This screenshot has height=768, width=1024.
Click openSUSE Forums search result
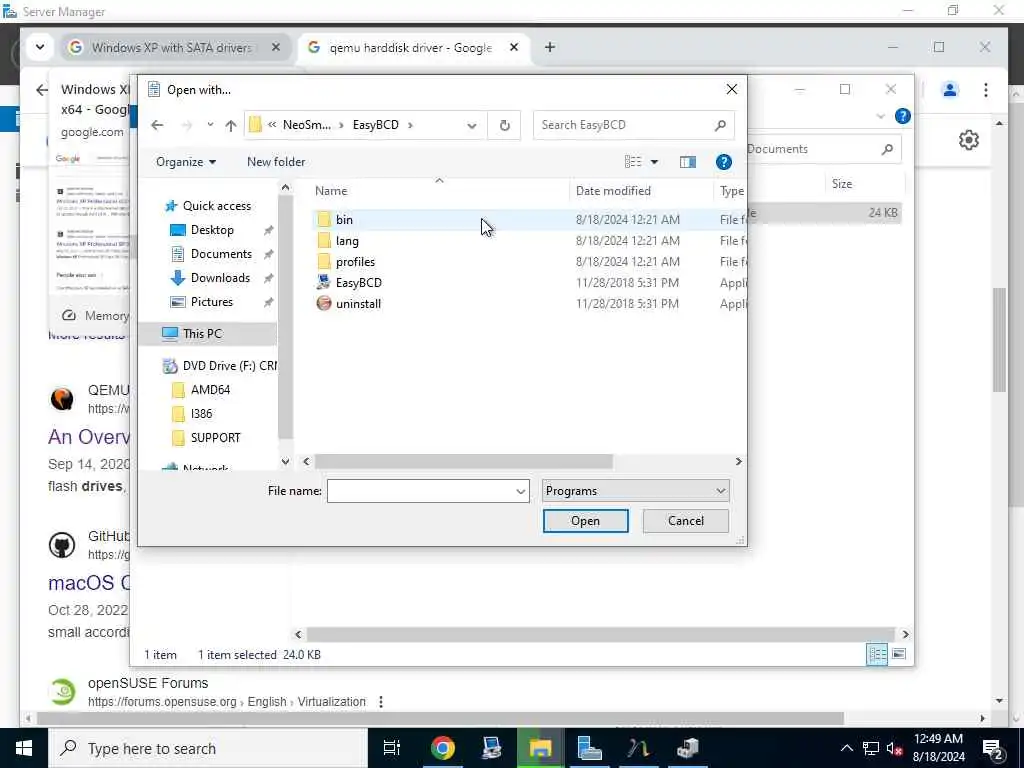[148, 683]
